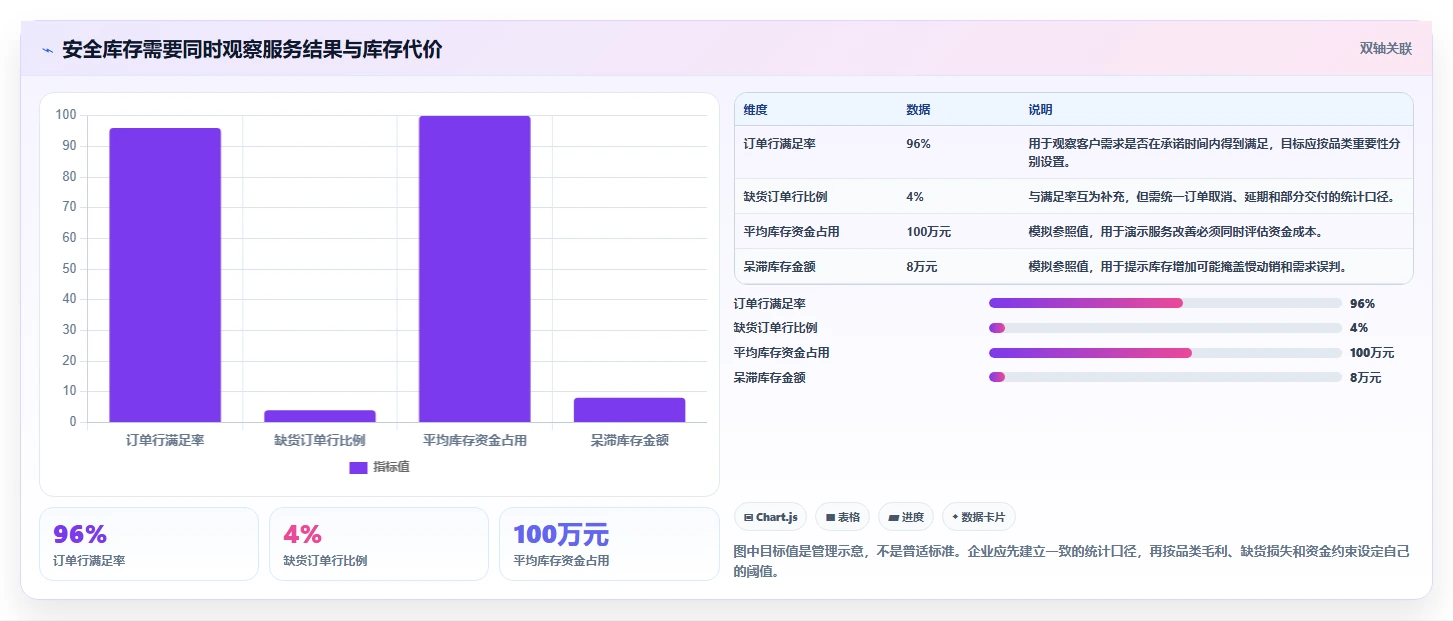Click the 数据 column header

point(918,109)
